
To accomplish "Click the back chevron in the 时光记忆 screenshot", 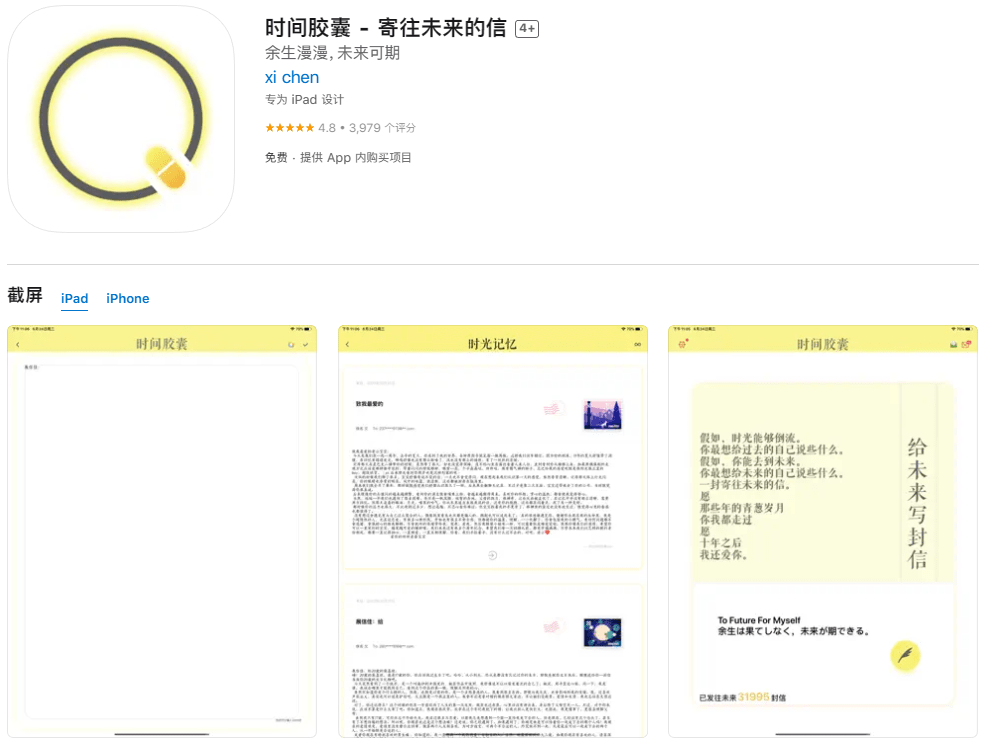I will 347,345.
